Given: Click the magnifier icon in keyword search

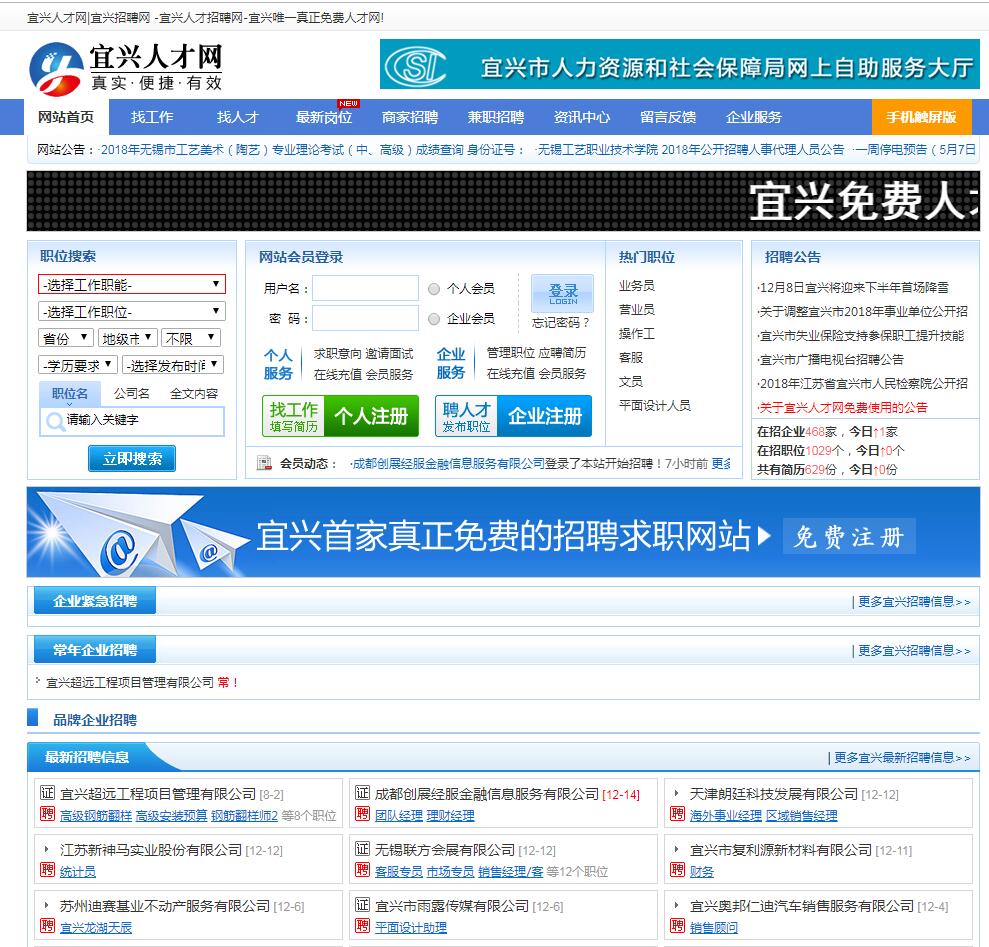Looking at the screenshot, I should tap(55, 421).
